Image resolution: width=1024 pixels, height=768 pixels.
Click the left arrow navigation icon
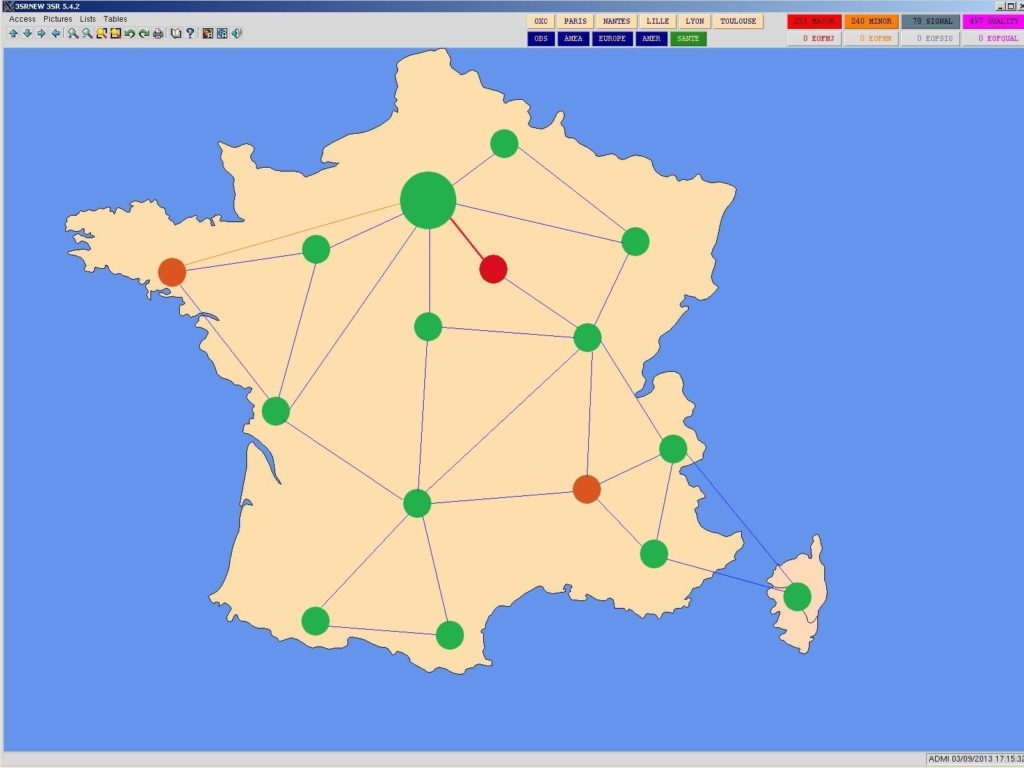(x=55, y=33)
